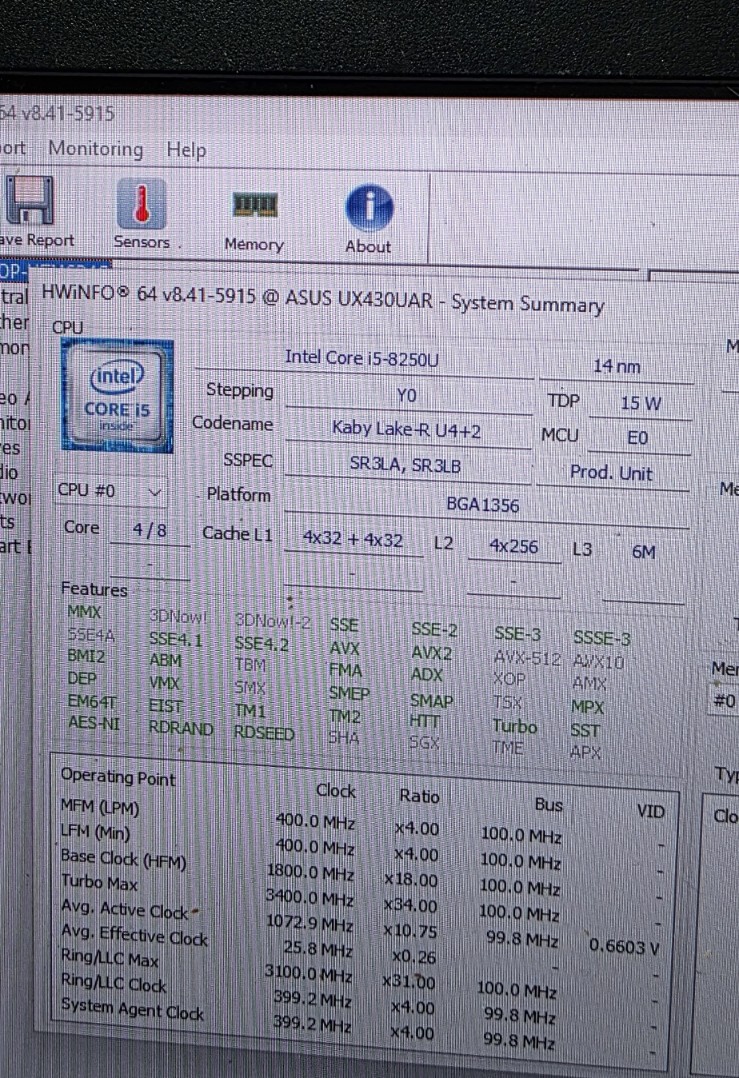Click the 3400.0 MHz Turbo Max clock
This screenshot has height=1078, width=739.
tap(310, 896)
